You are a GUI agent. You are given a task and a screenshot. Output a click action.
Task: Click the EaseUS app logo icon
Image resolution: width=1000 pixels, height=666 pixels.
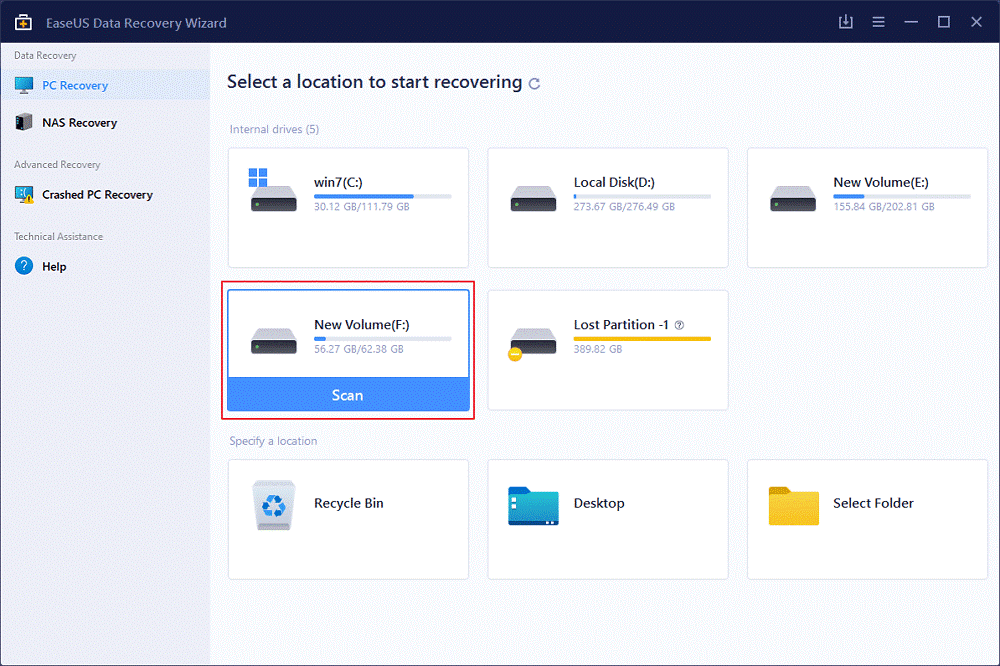(23, 22)
